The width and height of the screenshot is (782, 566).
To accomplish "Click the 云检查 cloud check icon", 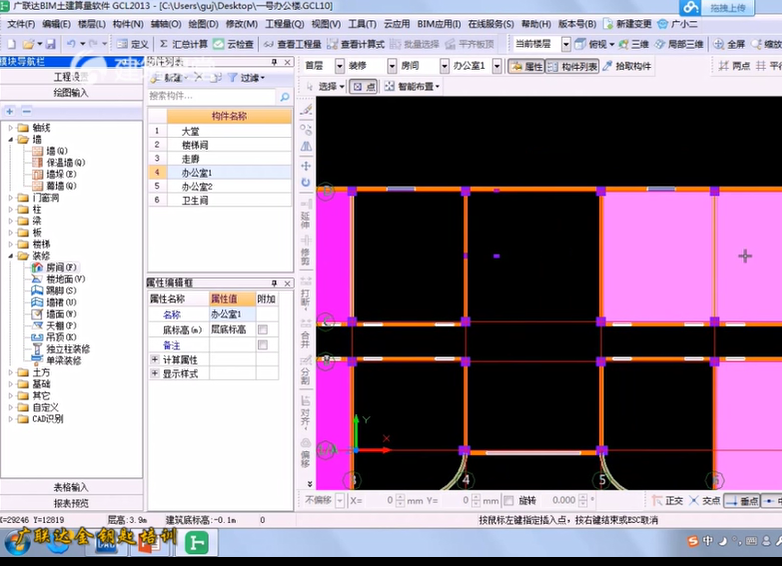I will (x=233, y=44).
